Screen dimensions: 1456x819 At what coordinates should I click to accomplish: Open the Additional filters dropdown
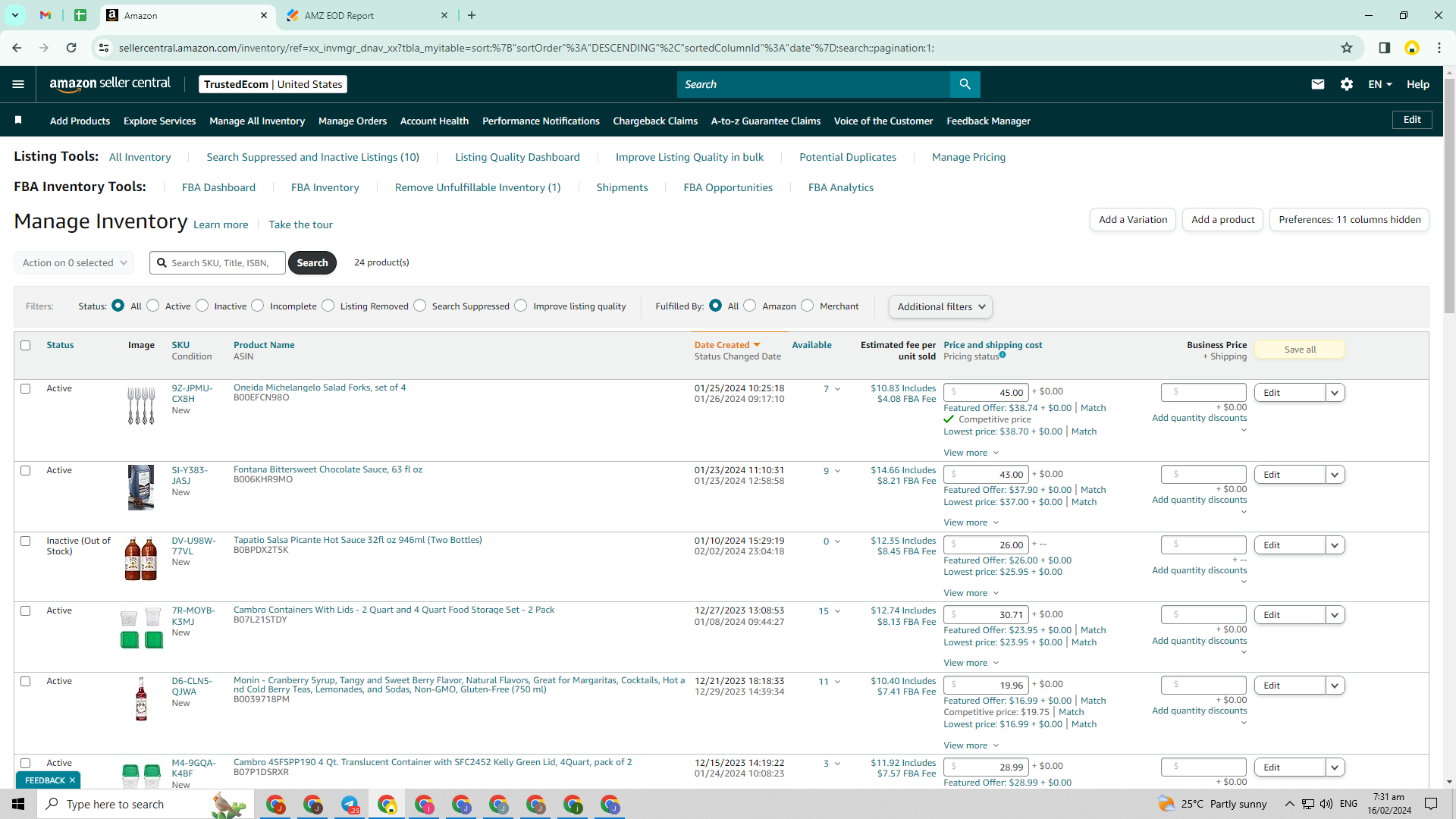940,306
